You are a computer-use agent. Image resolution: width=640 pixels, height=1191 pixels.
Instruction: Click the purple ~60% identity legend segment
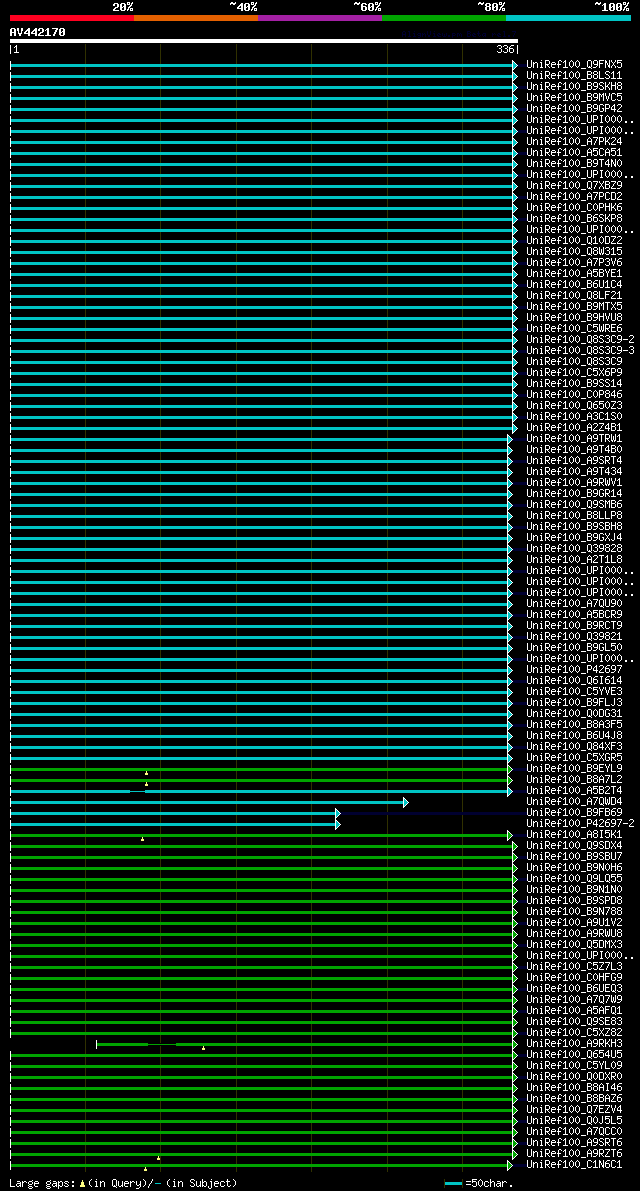320,17
